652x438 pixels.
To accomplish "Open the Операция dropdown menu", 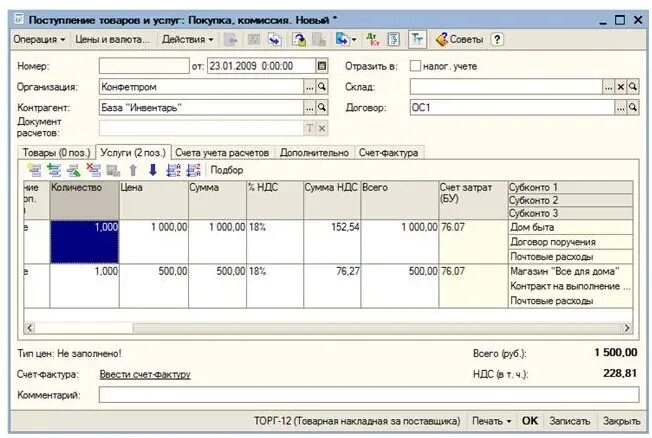I will [39, 40].
